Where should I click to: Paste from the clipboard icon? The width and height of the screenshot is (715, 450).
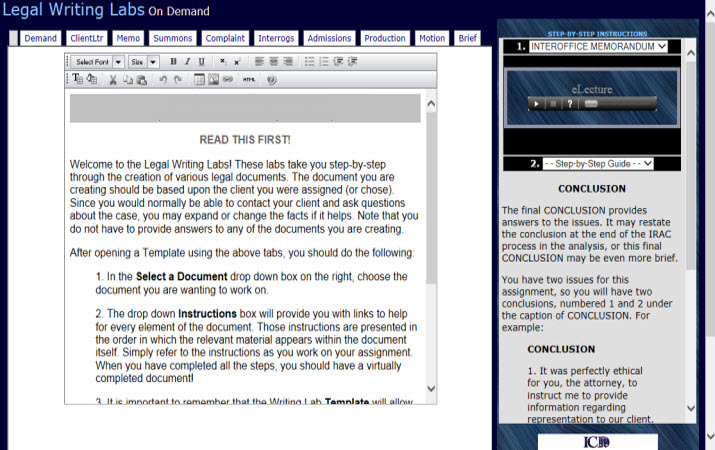pyautogui.click(x=142, y=80)
